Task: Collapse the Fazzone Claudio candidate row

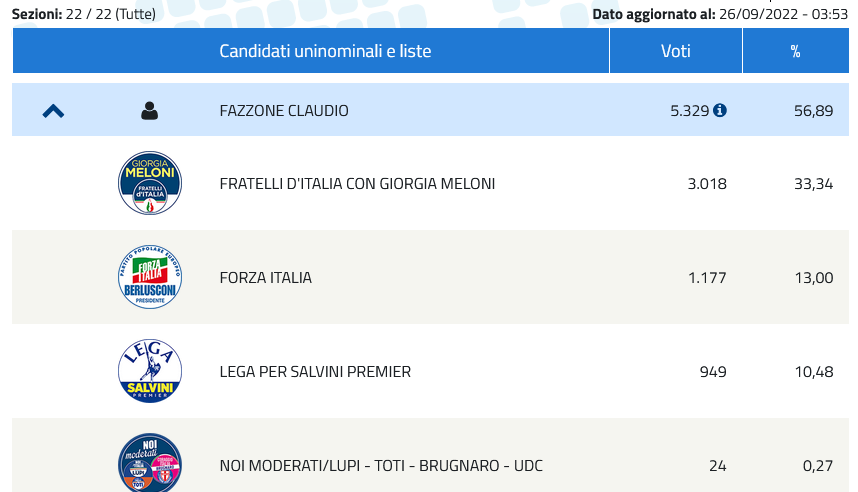Action: 54,112
